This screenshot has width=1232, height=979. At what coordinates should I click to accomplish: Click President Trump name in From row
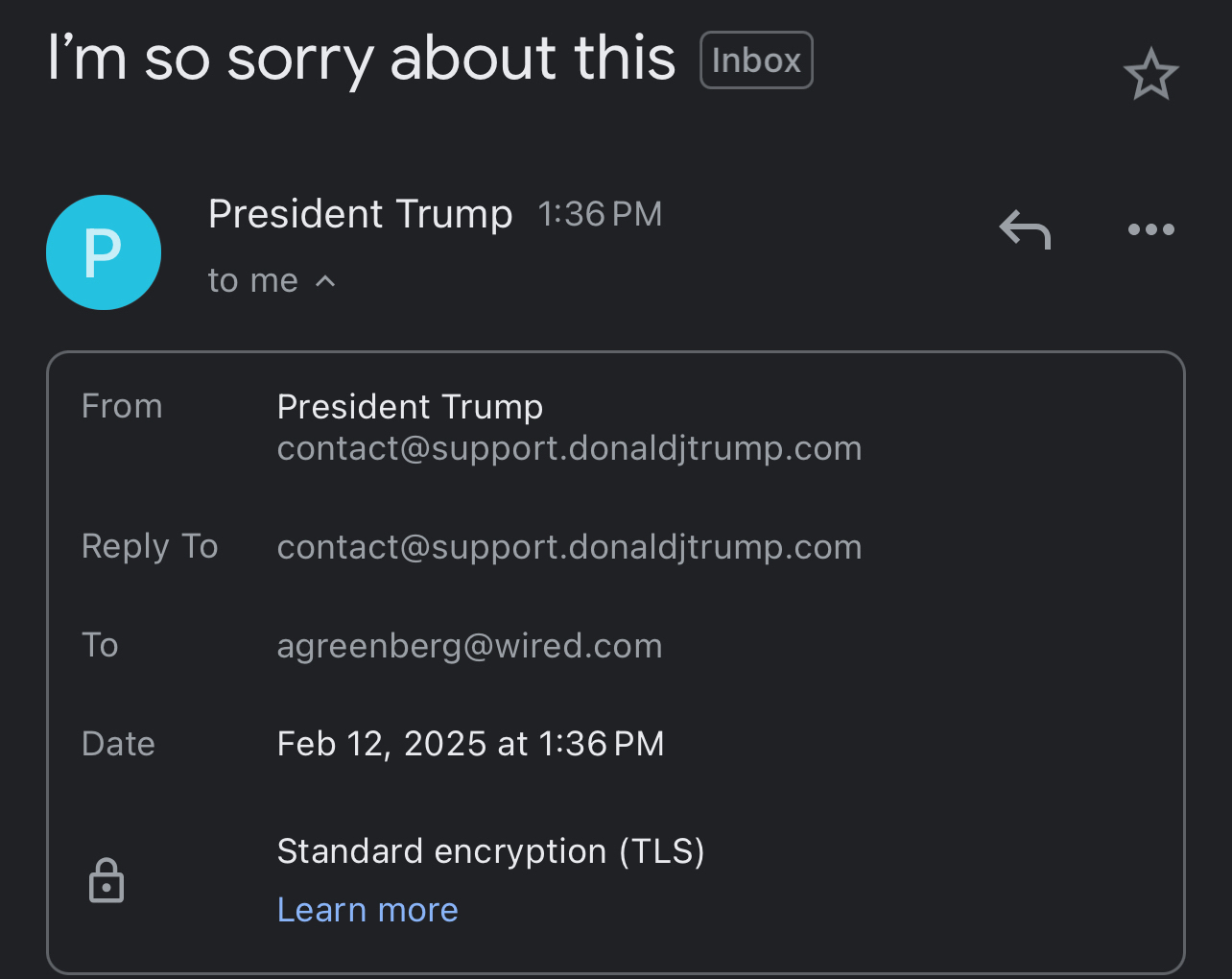click(410, 407)
